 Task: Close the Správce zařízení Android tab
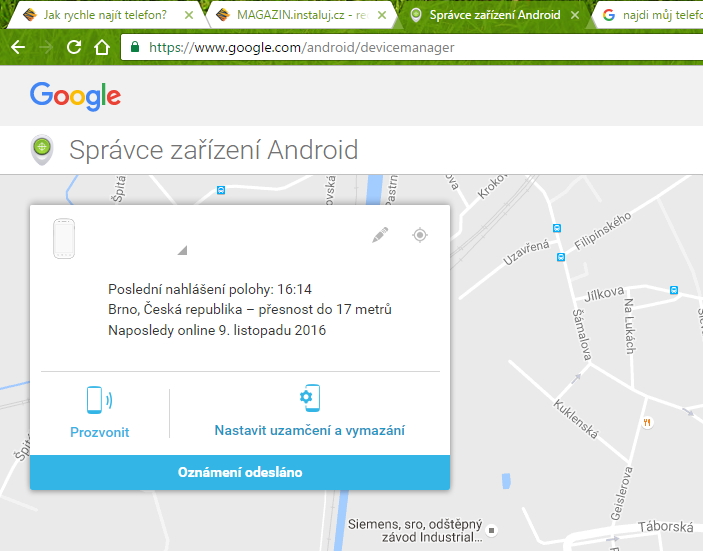click(575, 15)
